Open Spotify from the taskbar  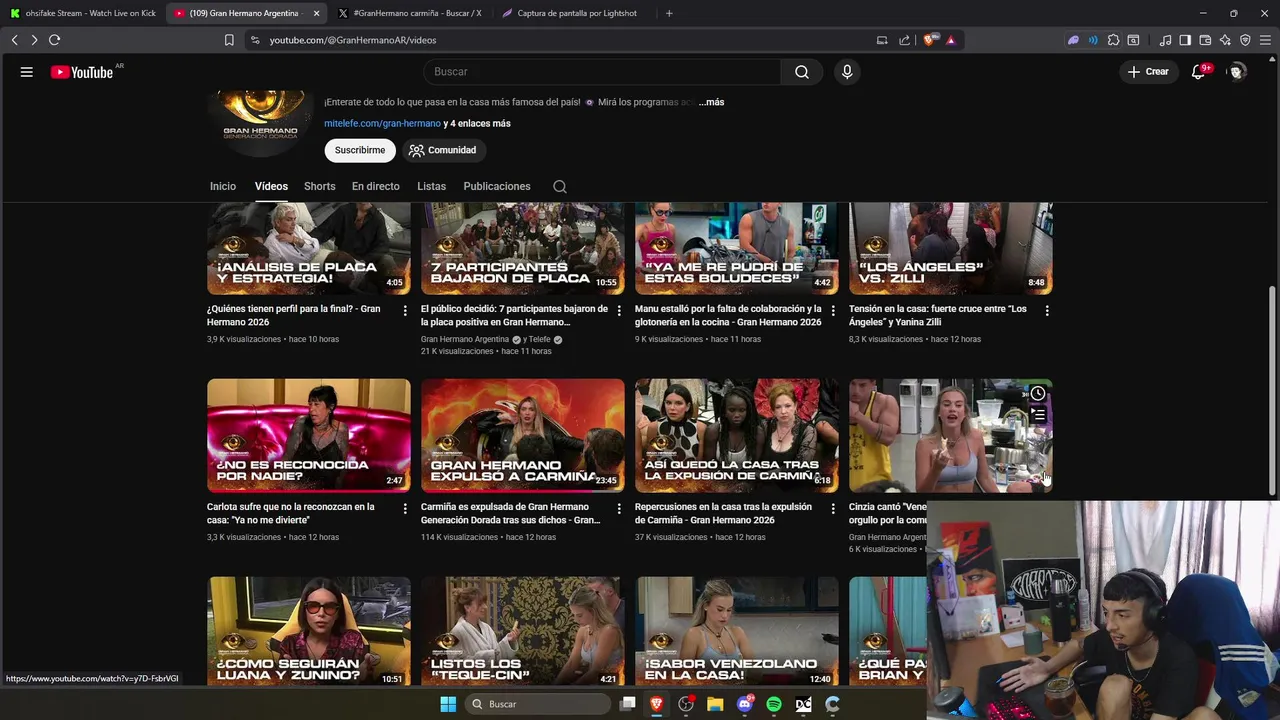tap(774, 704)
